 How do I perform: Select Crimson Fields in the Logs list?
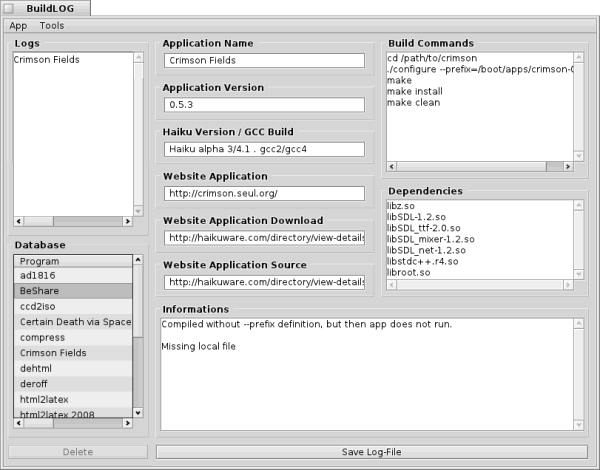coord(47,60)
